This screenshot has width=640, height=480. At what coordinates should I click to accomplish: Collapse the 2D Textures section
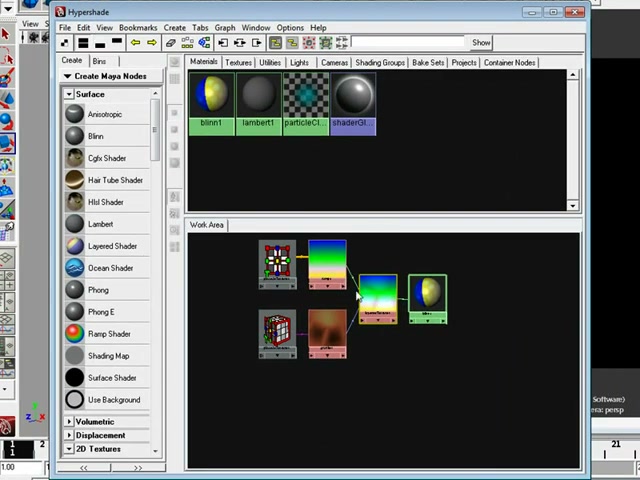tap(69, 449)
